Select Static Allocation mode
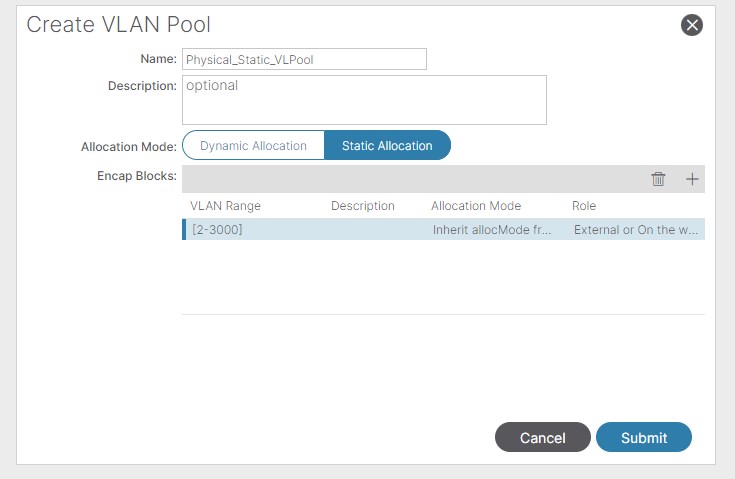 (387, 145)
